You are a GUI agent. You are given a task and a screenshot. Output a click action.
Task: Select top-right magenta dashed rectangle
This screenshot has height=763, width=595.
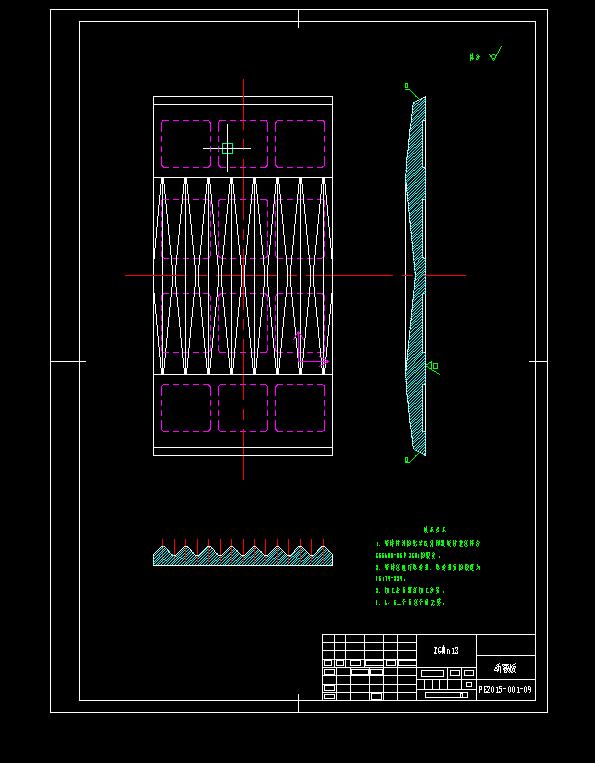point(300,144)
